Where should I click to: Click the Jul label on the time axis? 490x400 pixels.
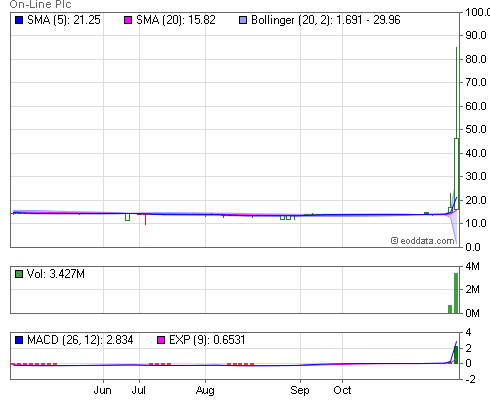[138, 390]
